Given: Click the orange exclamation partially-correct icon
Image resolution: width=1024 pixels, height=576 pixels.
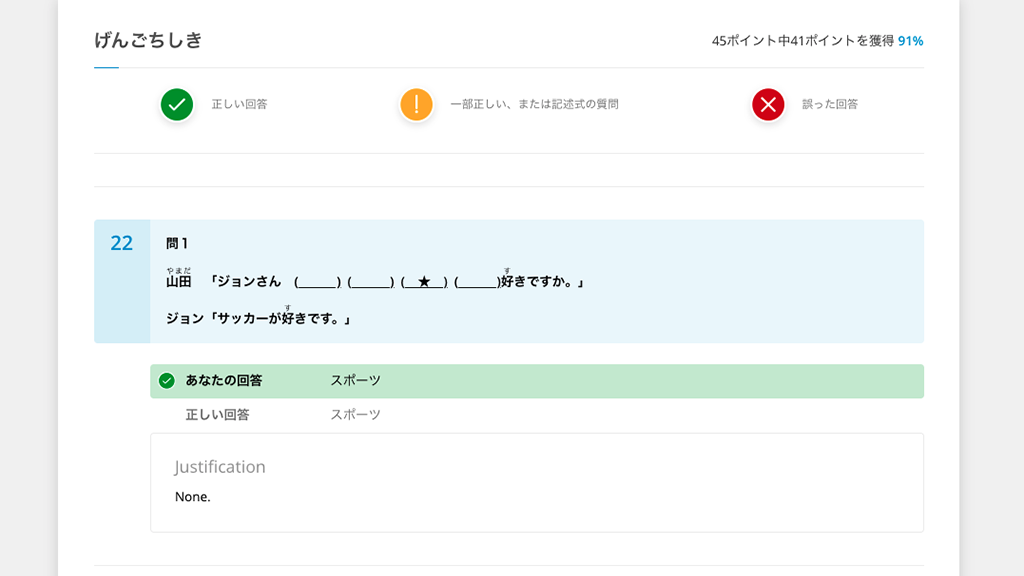Looking at the screenshot, I should point(416,104).
